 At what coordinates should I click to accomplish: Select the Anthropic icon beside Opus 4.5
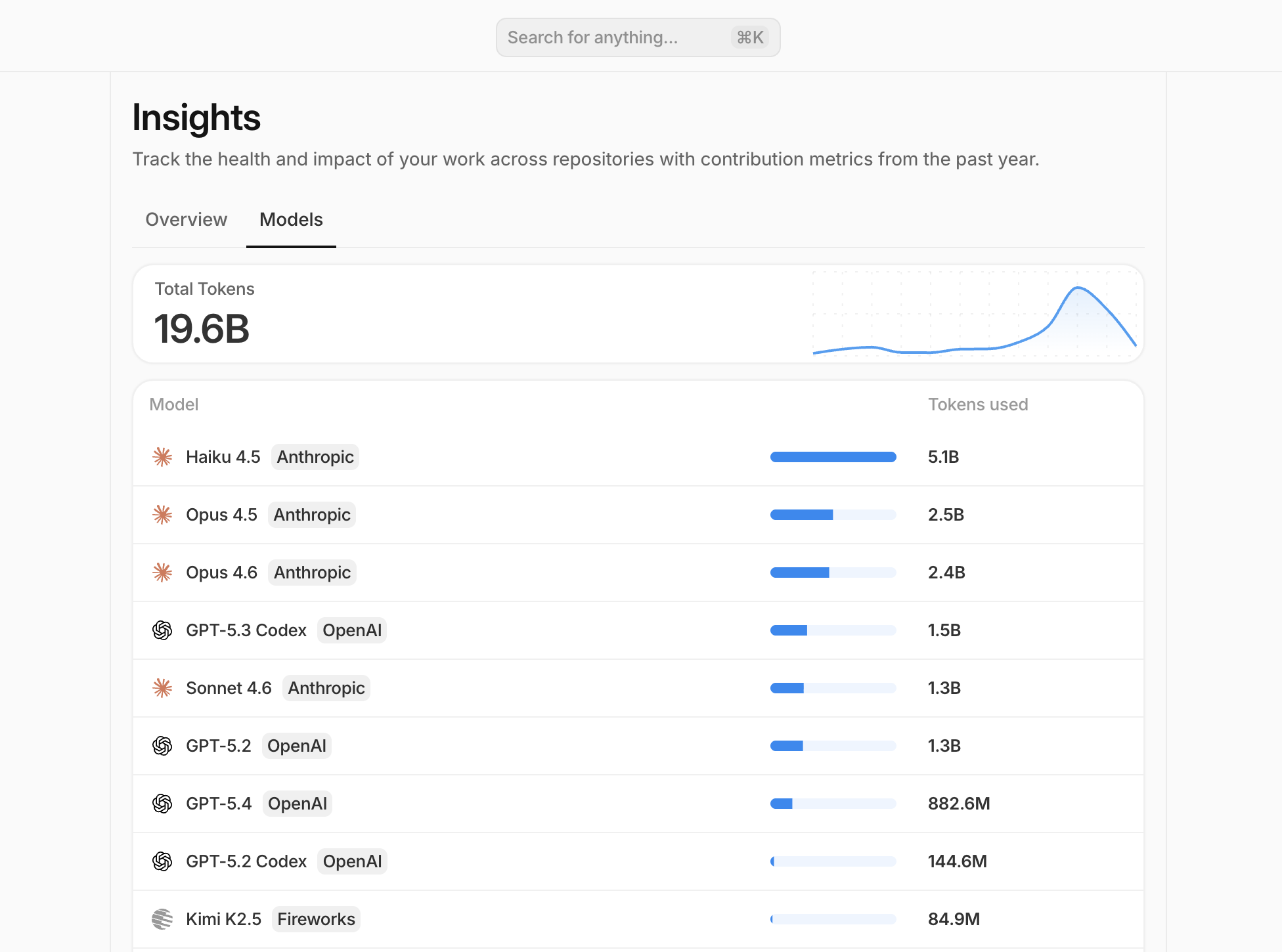pyautogui.click(x=162, y=514)
